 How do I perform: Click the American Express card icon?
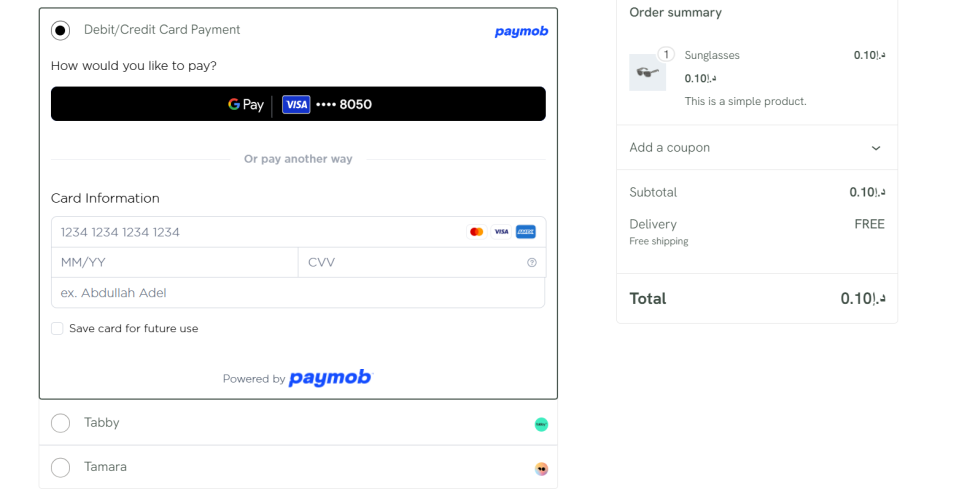point(526,232)
